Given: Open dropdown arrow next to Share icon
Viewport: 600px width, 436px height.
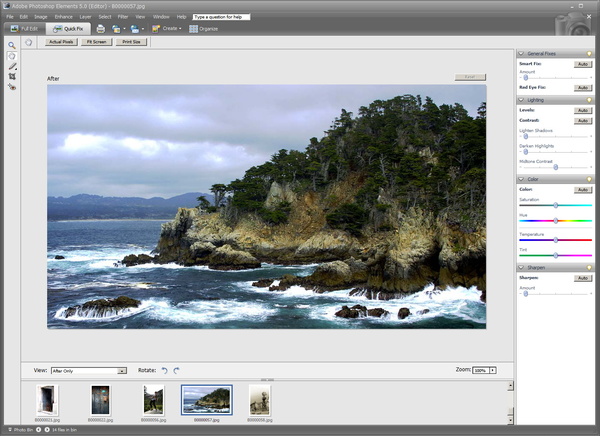Looking at the screenshot, I should point(143,29).
